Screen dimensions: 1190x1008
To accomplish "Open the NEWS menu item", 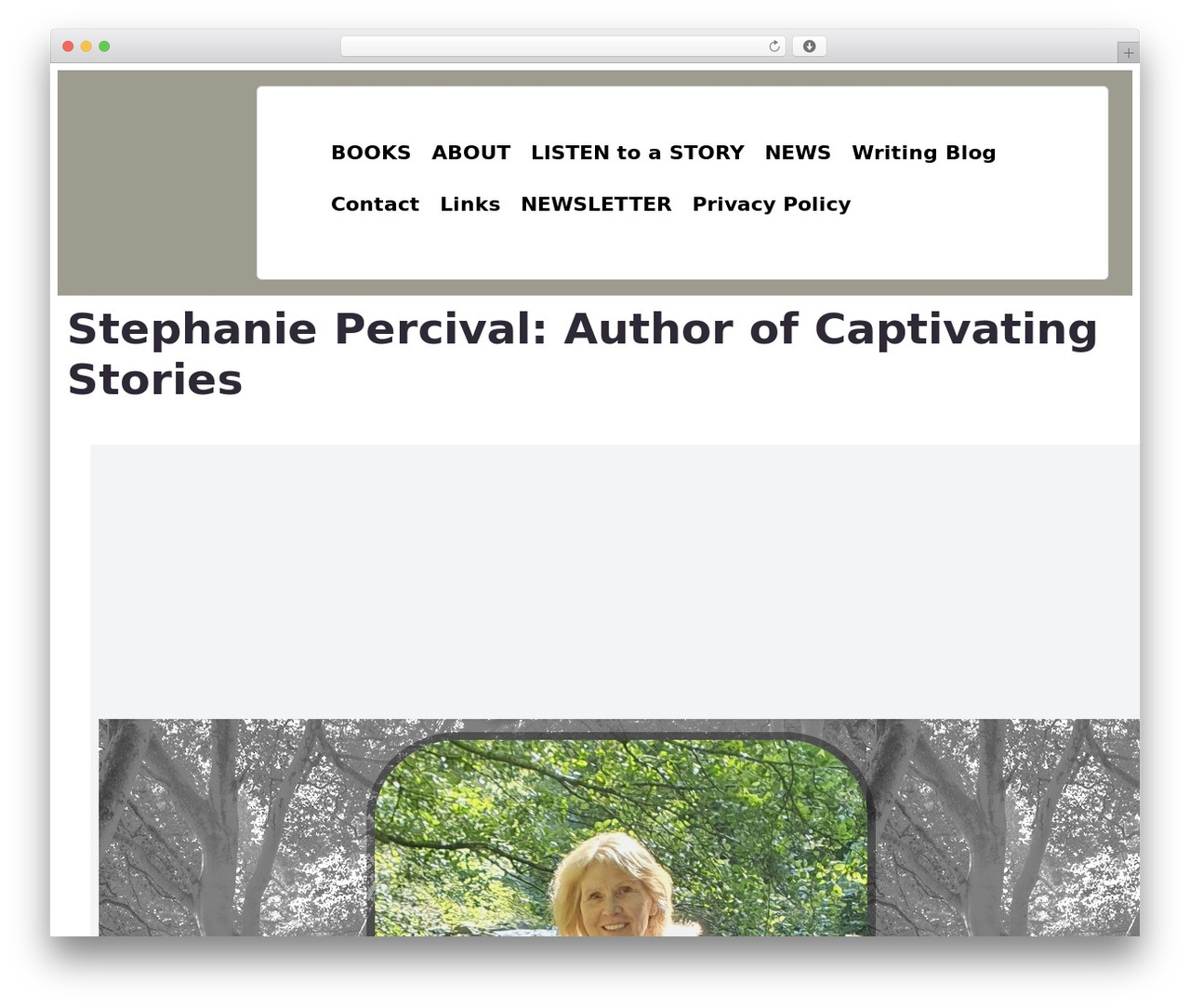I will pos(798,153).
